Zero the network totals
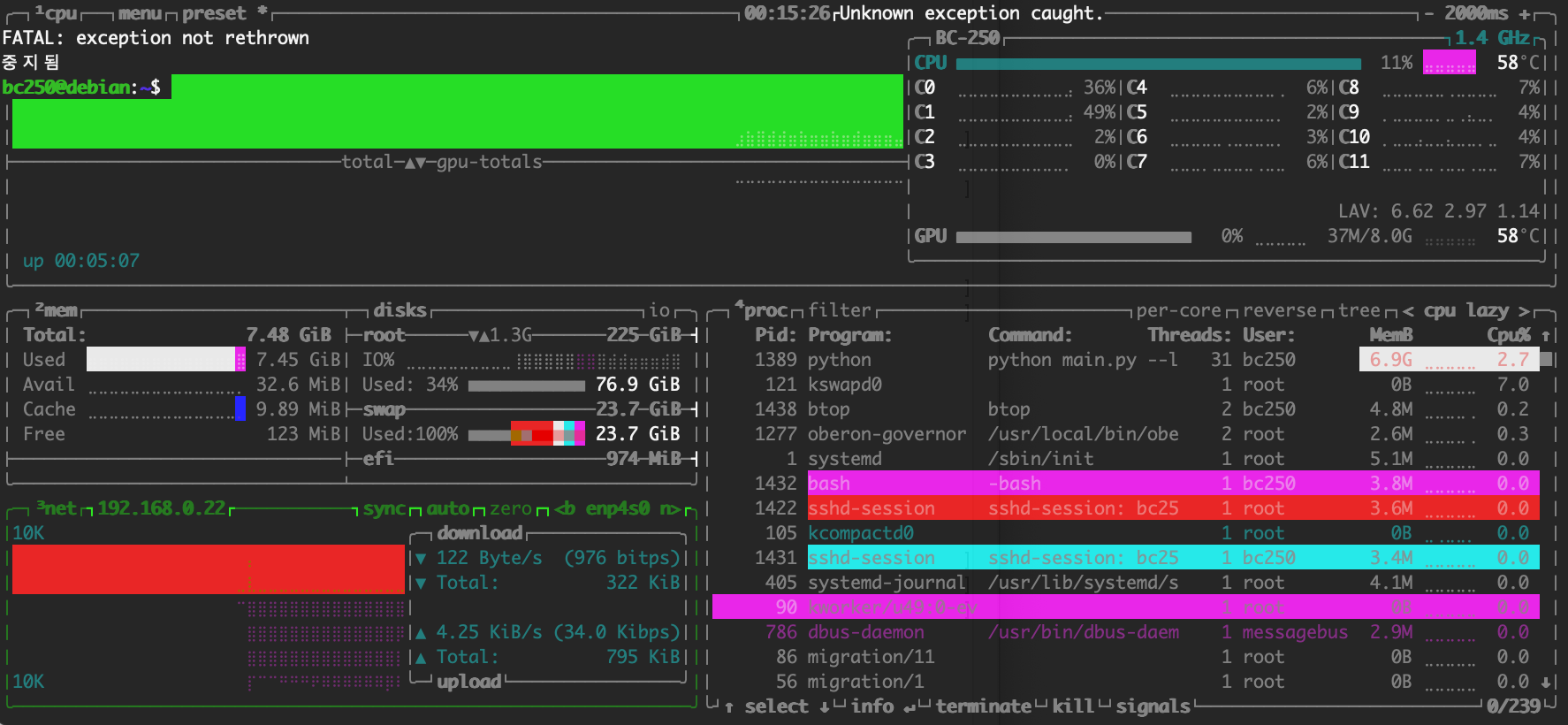The width and height of the screenshot is (1568, 725). tap(511, 508)
